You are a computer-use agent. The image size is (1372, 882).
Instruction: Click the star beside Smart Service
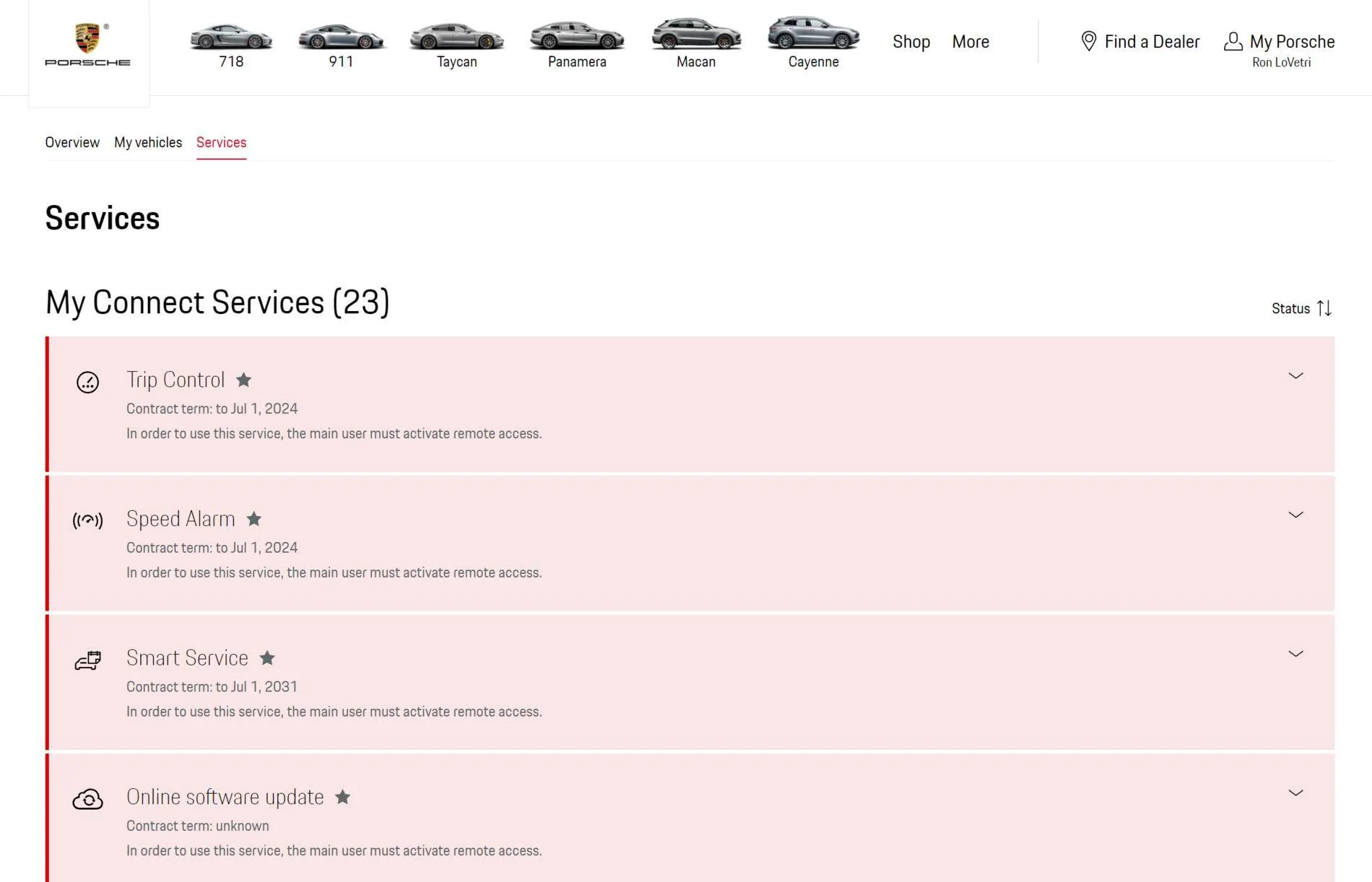[267, 658]
